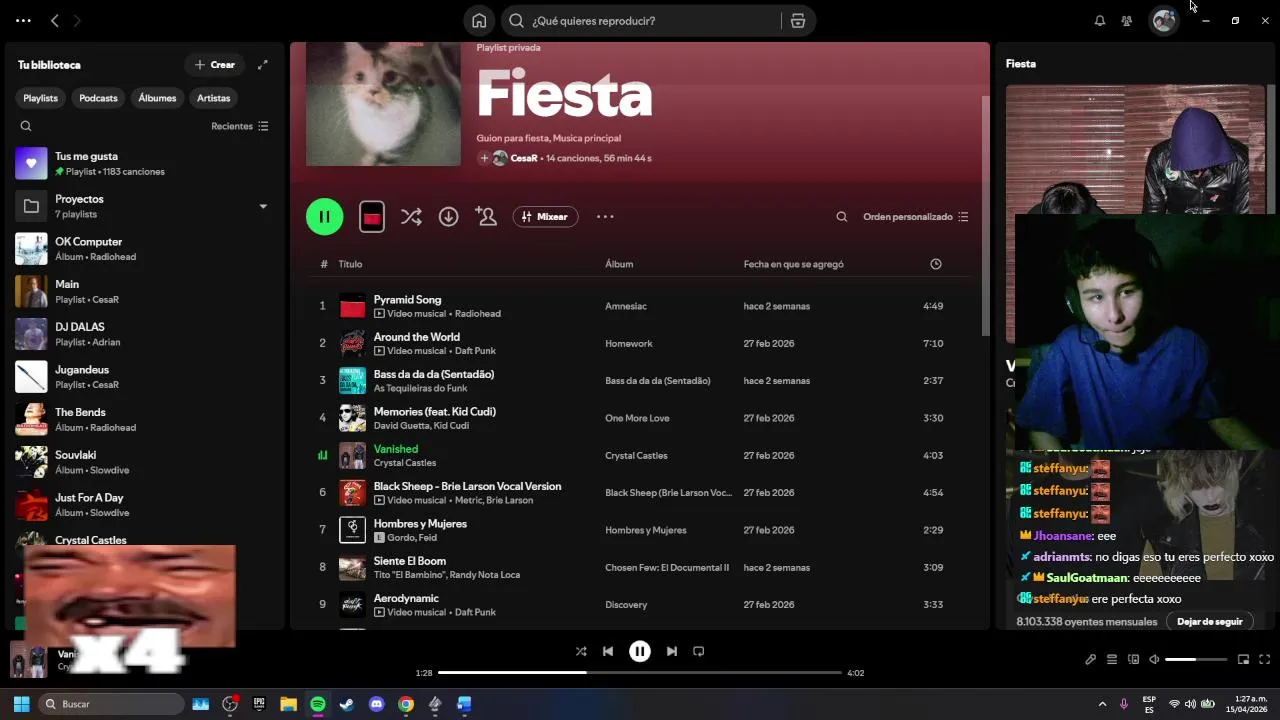Image resolution: width=1280 pixels, height=720 pixels.
Task: Click the Dejar de seguir button
Action: pos(1210,621)
